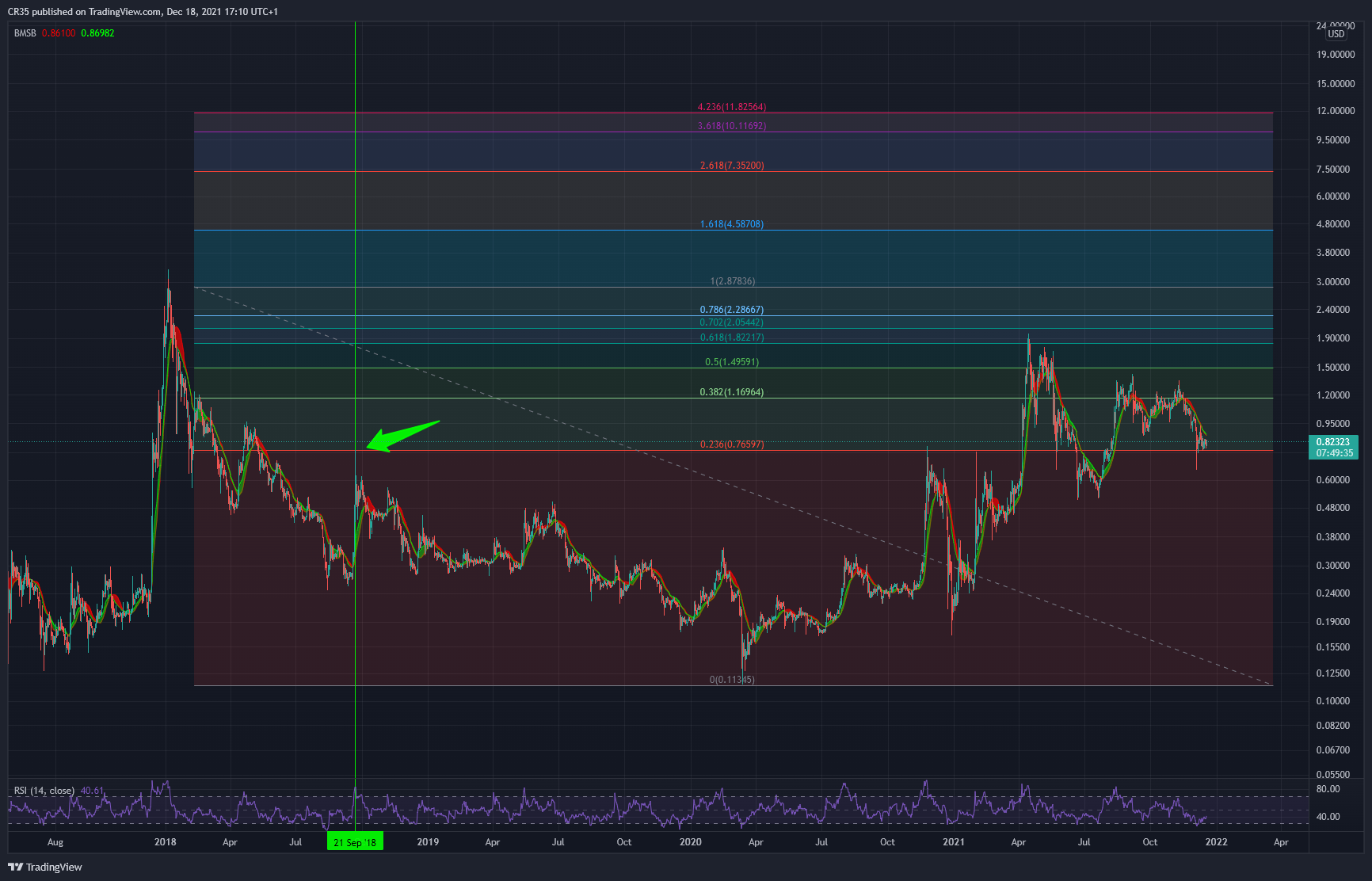Click the 2022 label on time axis
Viewport: 1372px width, 881px height.
point(1217,842)
